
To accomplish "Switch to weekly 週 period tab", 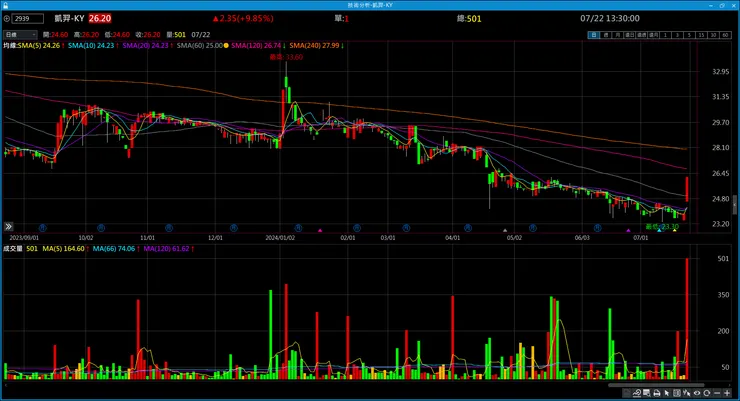I will click(606, 35).
